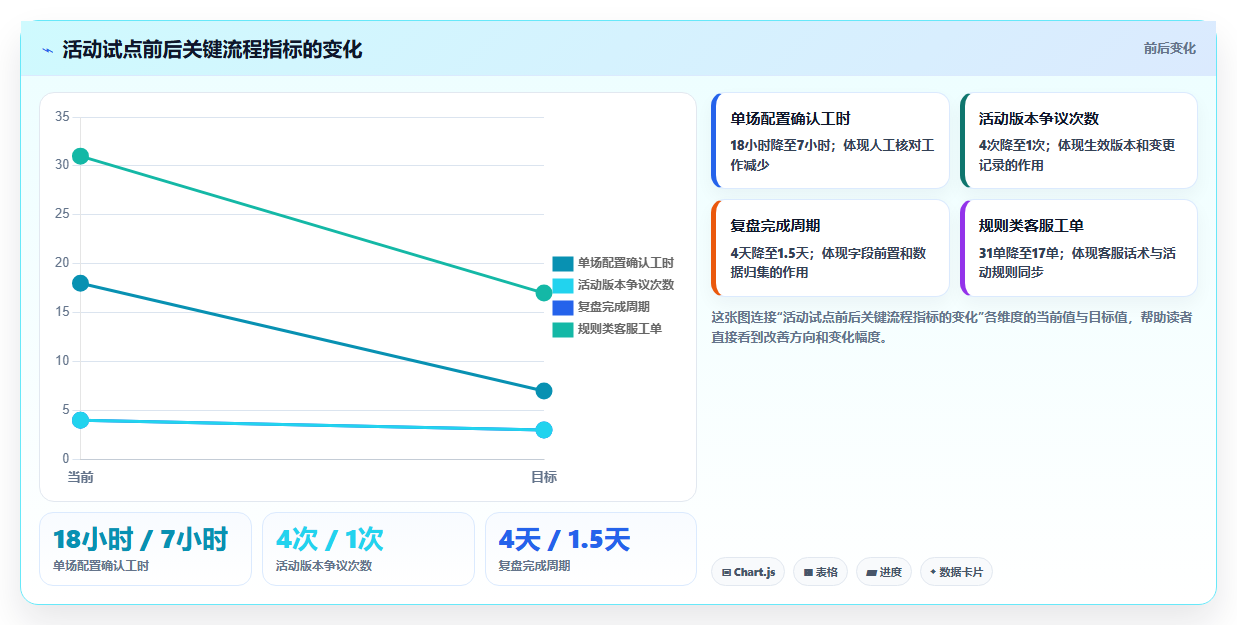This screenshot has width=1237, height=625.
Task: Click the 单场配置确认工时 legend label
Action: point(626,263)
